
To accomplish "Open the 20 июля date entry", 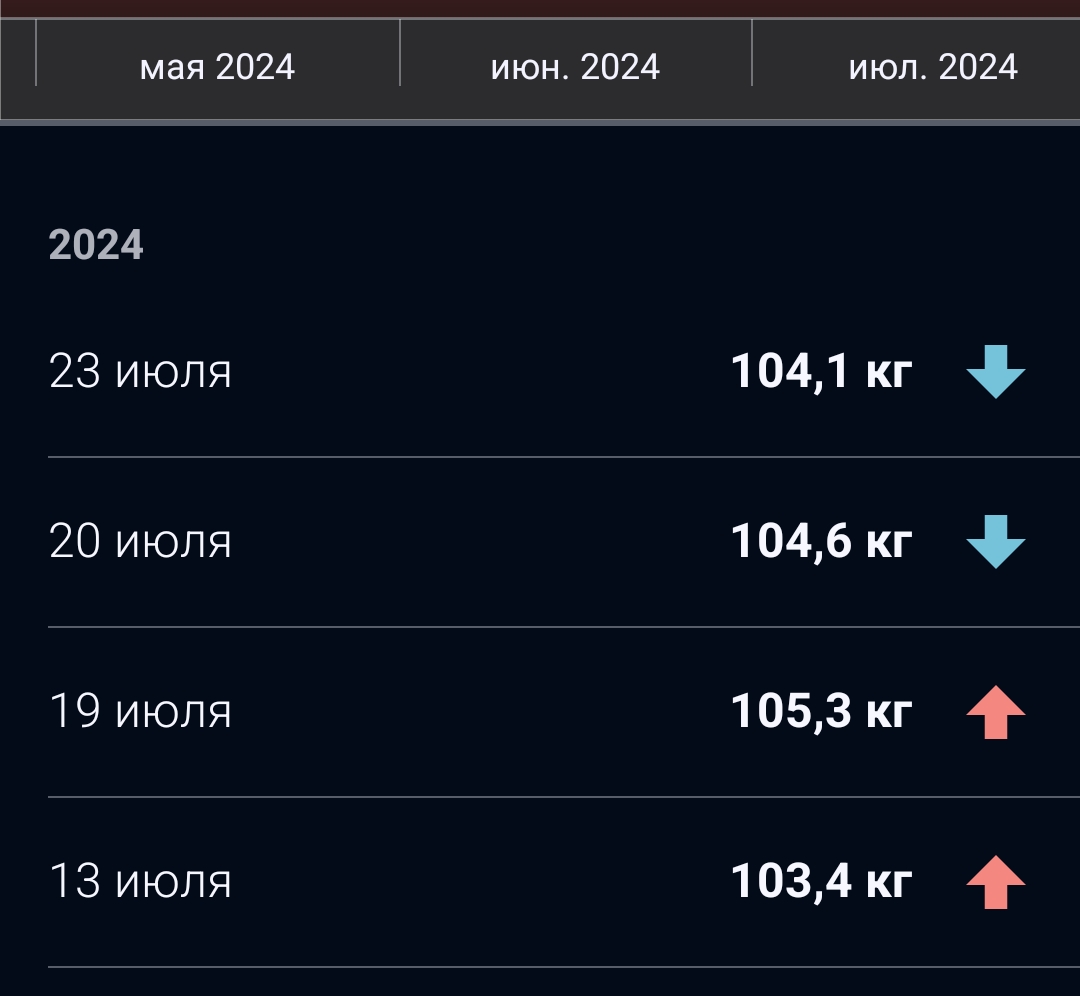I will (140, 542).
